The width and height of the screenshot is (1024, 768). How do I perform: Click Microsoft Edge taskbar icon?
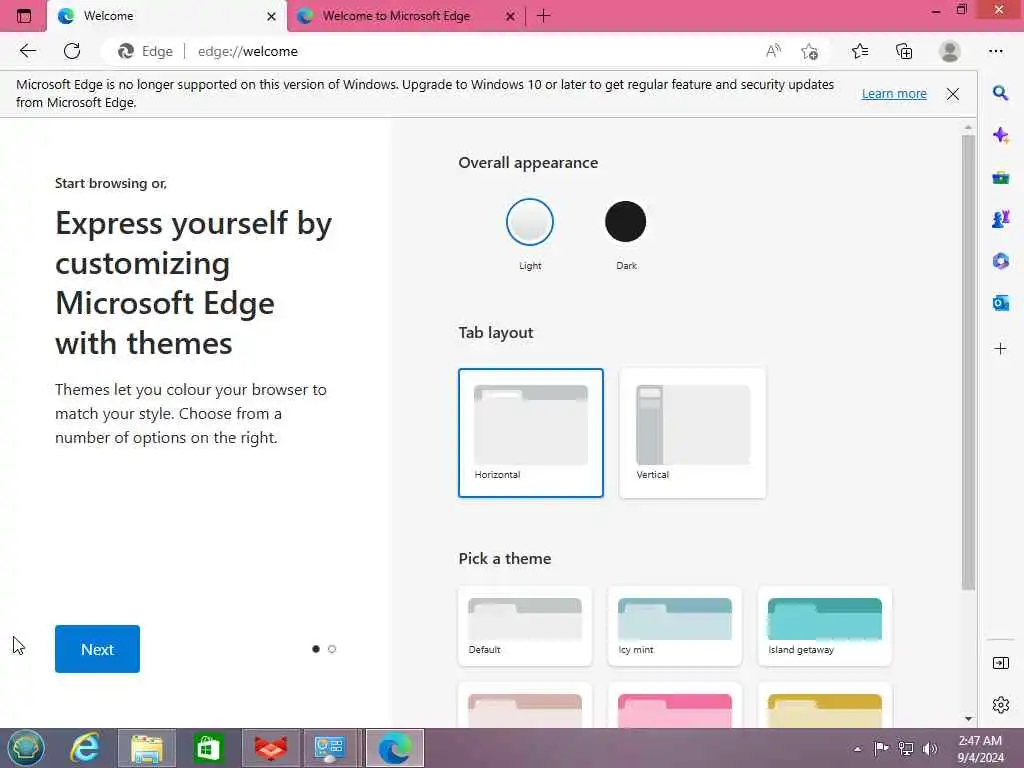click(394, 748)
